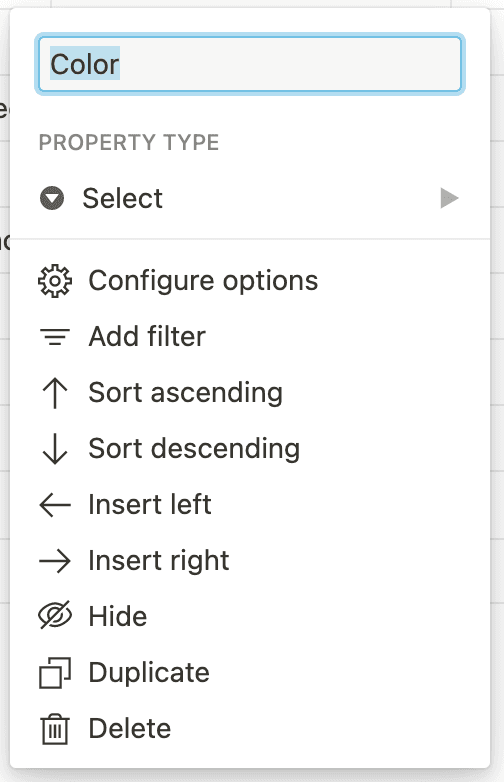Click the gear icon beside Configure options
This screenshot has width=504, height=782.
(55, 281)
